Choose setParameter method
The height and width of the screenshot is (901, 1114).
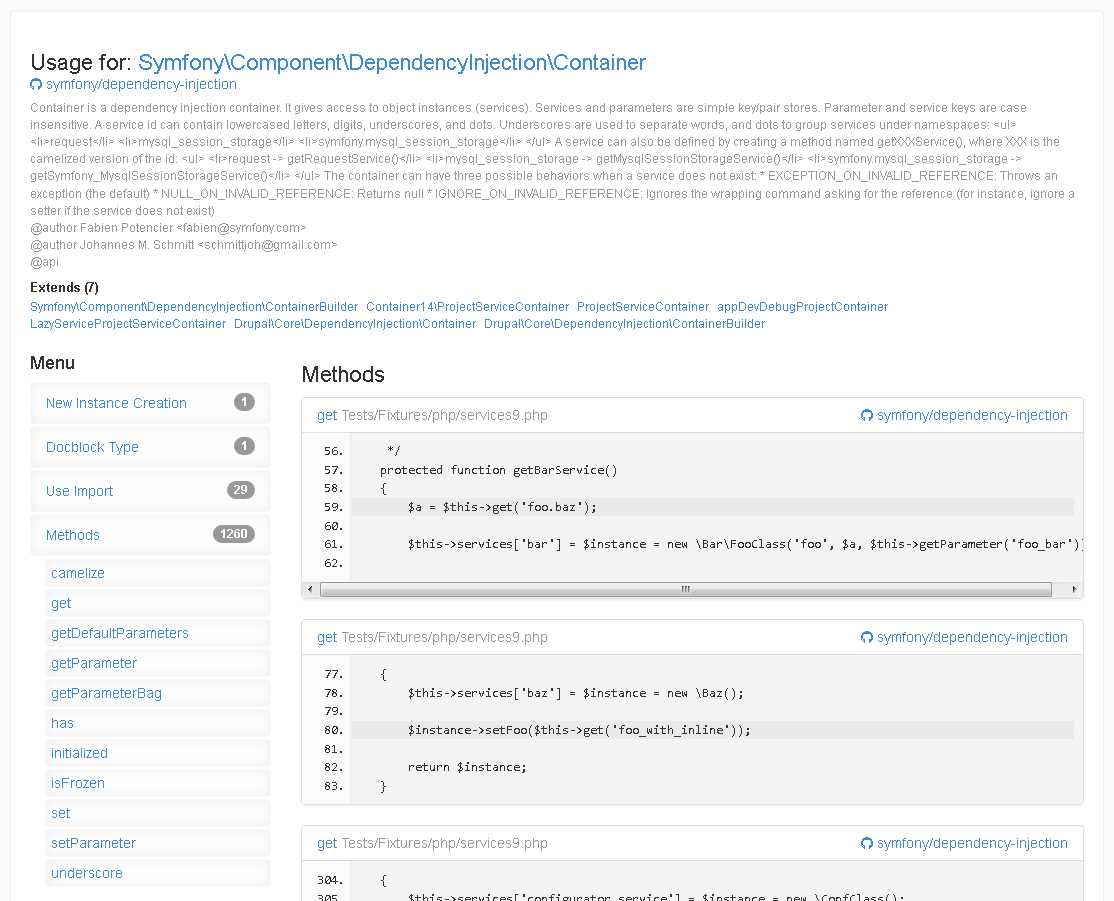coord(158,843)
